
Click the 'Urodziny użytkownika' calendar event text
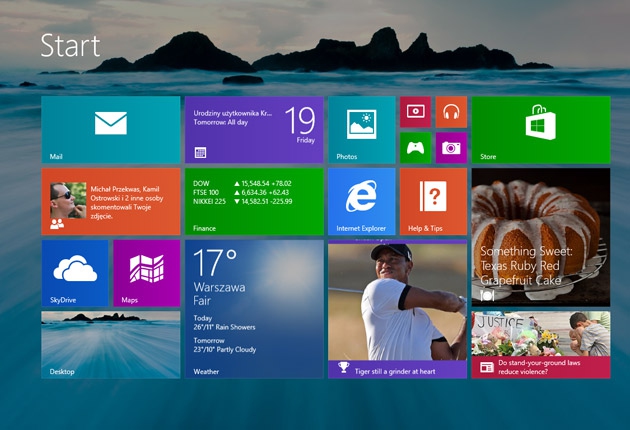coord(233,113)
